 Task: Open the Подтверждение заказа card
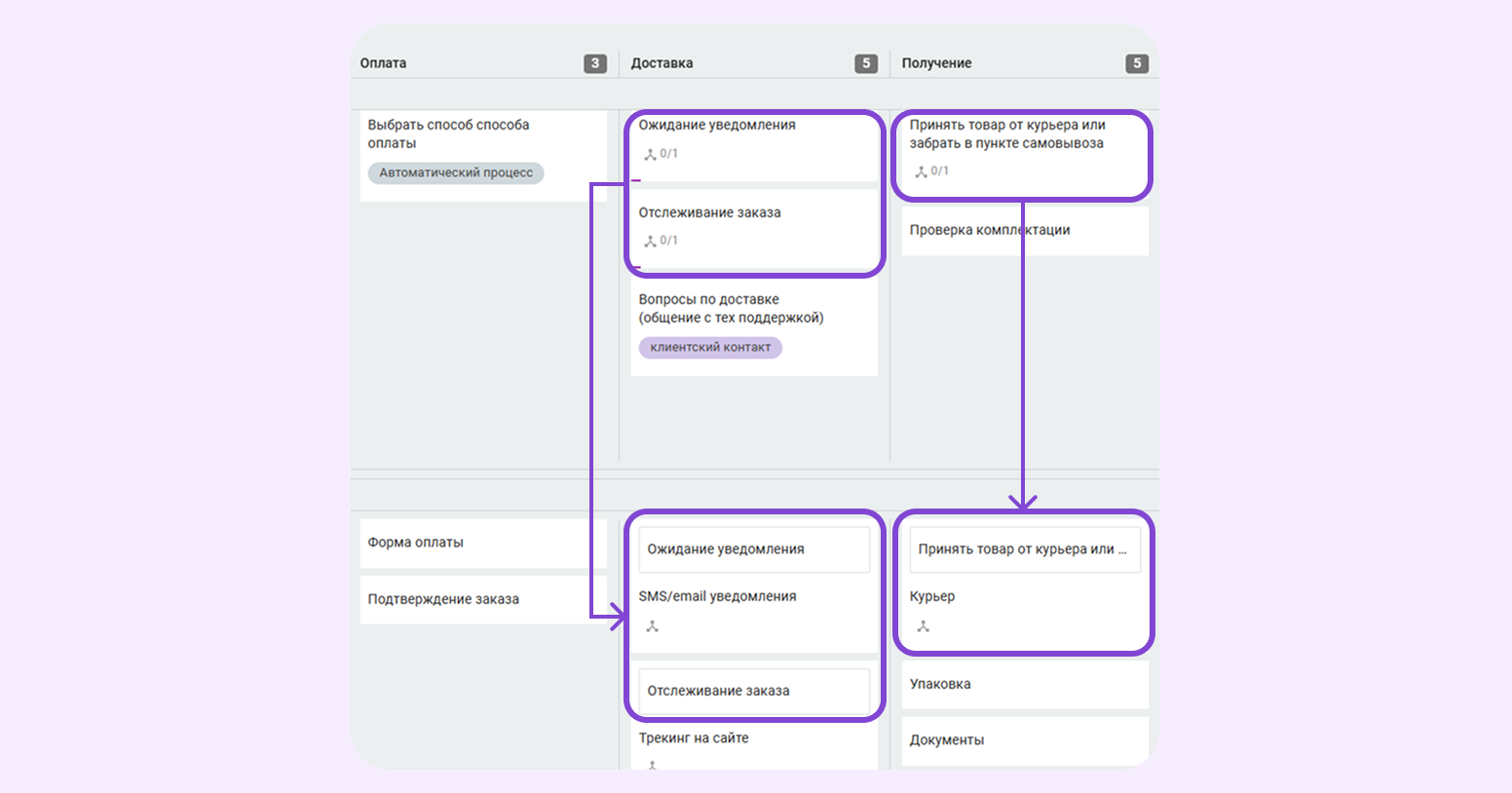(x=483, y=599)
